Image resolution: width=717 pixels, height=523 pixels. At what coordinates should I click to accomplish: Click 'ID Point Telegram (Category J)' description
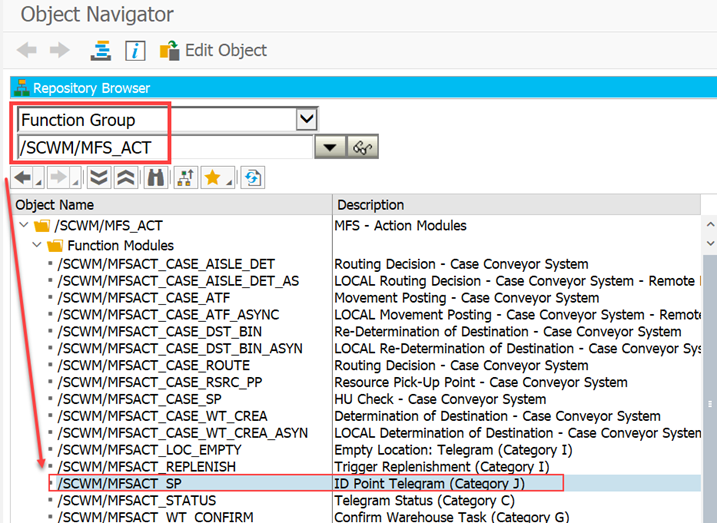(429, 484)
